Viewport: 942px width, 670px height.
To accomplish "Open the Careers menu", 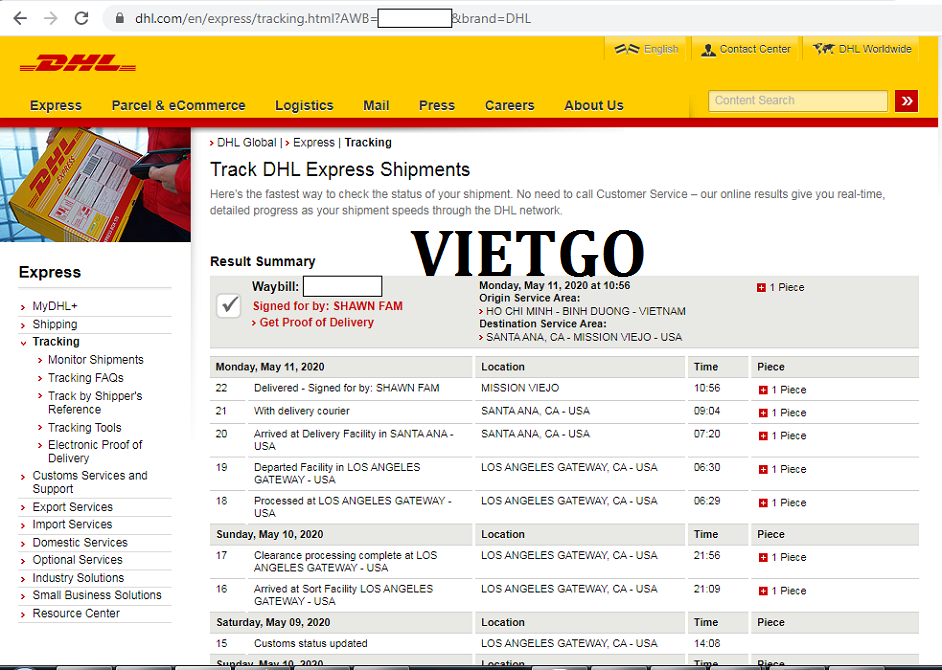I will pyautogui.click(x=509, y=106).
